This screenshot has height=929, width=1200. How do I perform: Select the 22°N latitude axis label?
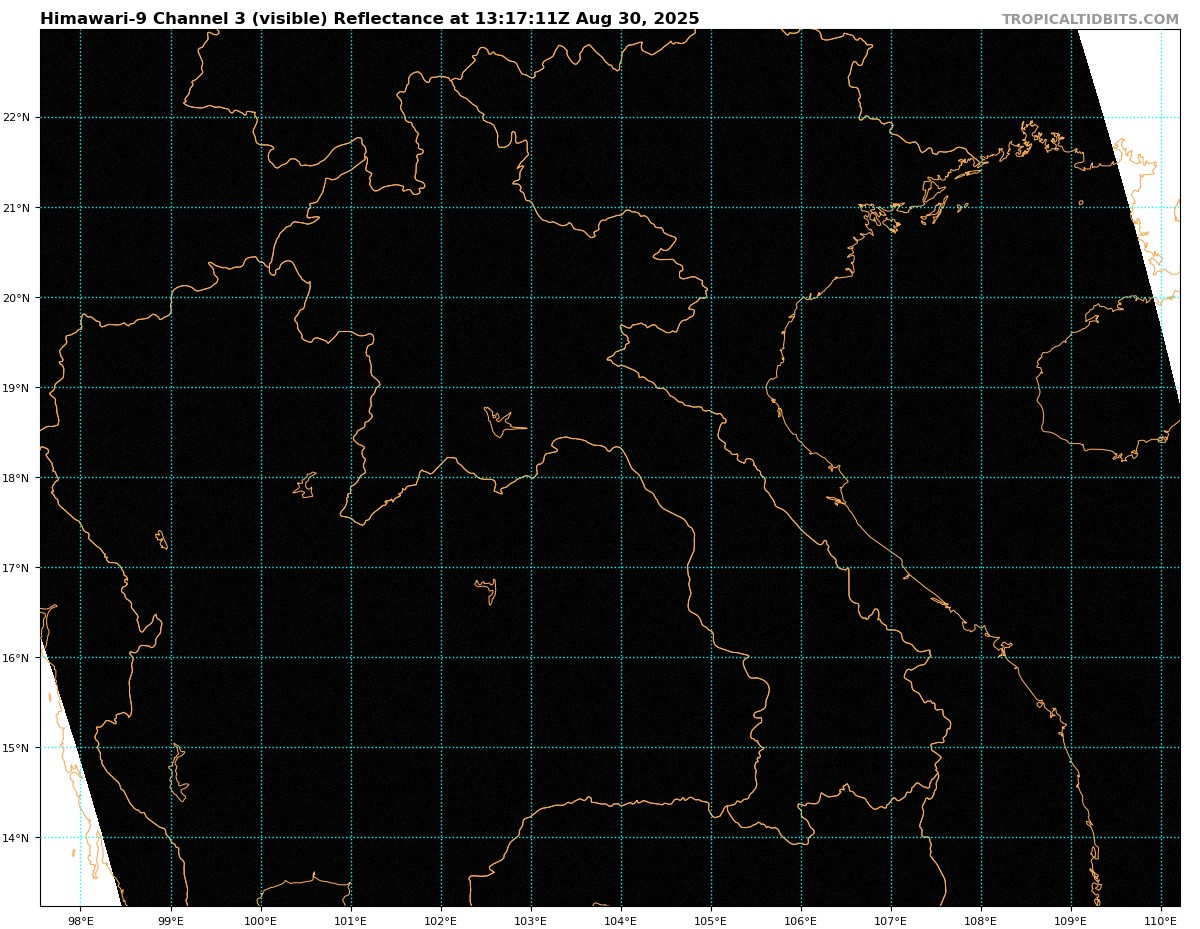pos(17,118)
